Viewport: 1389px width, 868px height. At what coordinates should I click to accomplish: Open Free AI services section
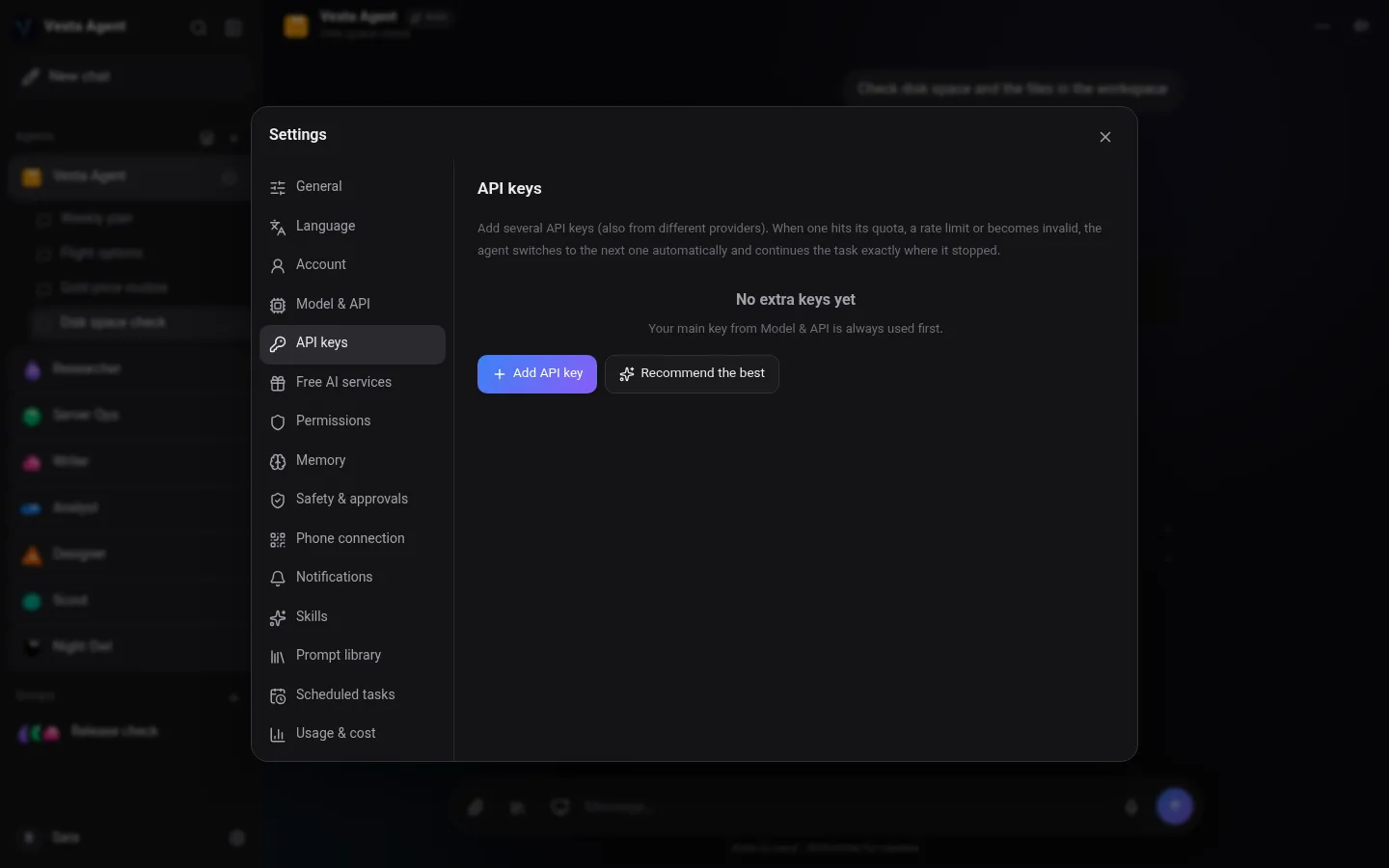[x=352, y=383]
